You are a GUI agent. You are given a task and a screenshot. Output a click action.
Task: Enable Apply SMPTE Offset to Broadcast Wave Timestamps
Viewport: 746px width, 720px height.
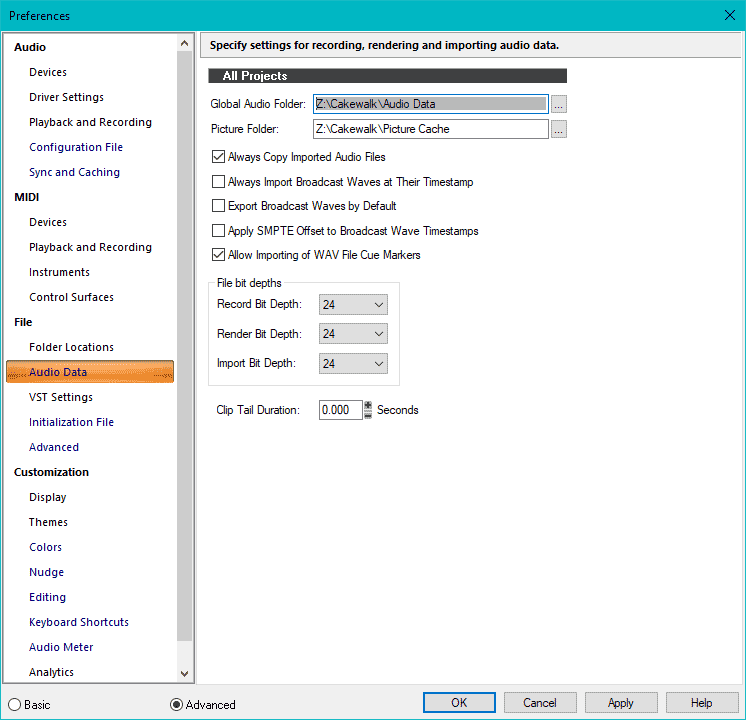coord(219,231)
